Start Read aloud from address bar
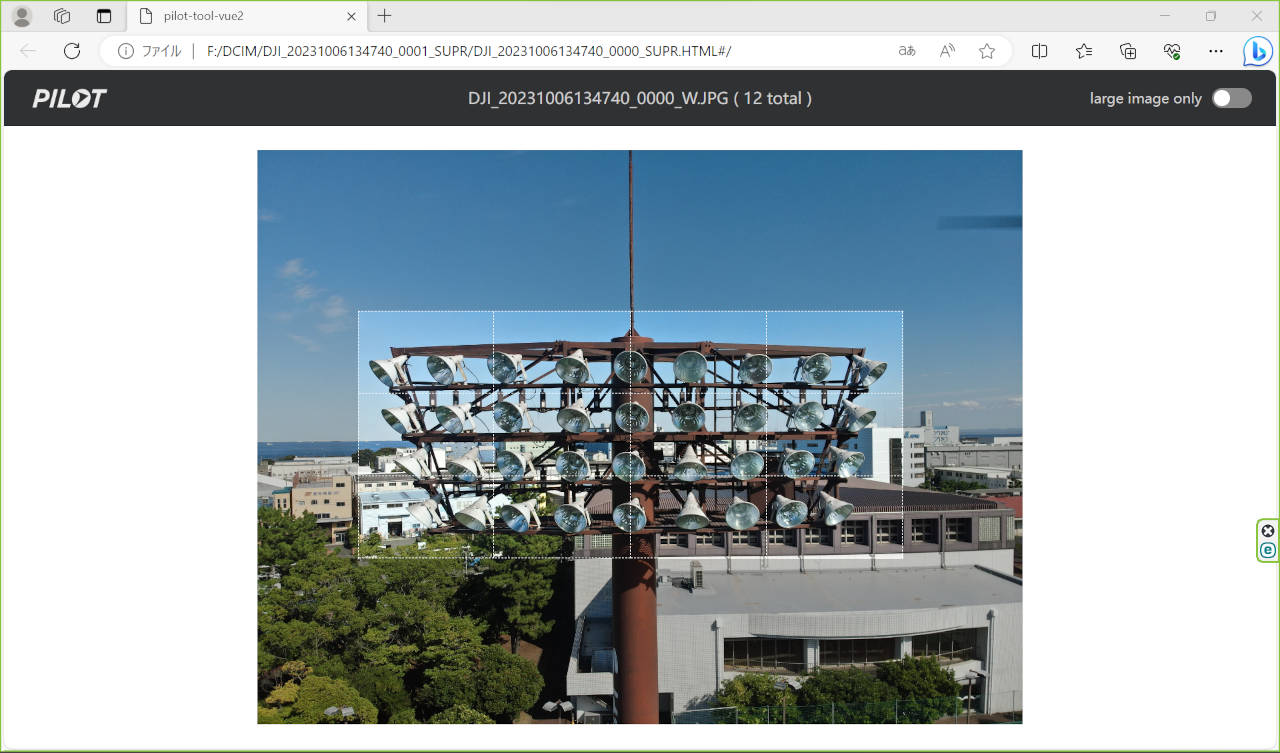The image size is (1280, 753). (x=947, y=51)
